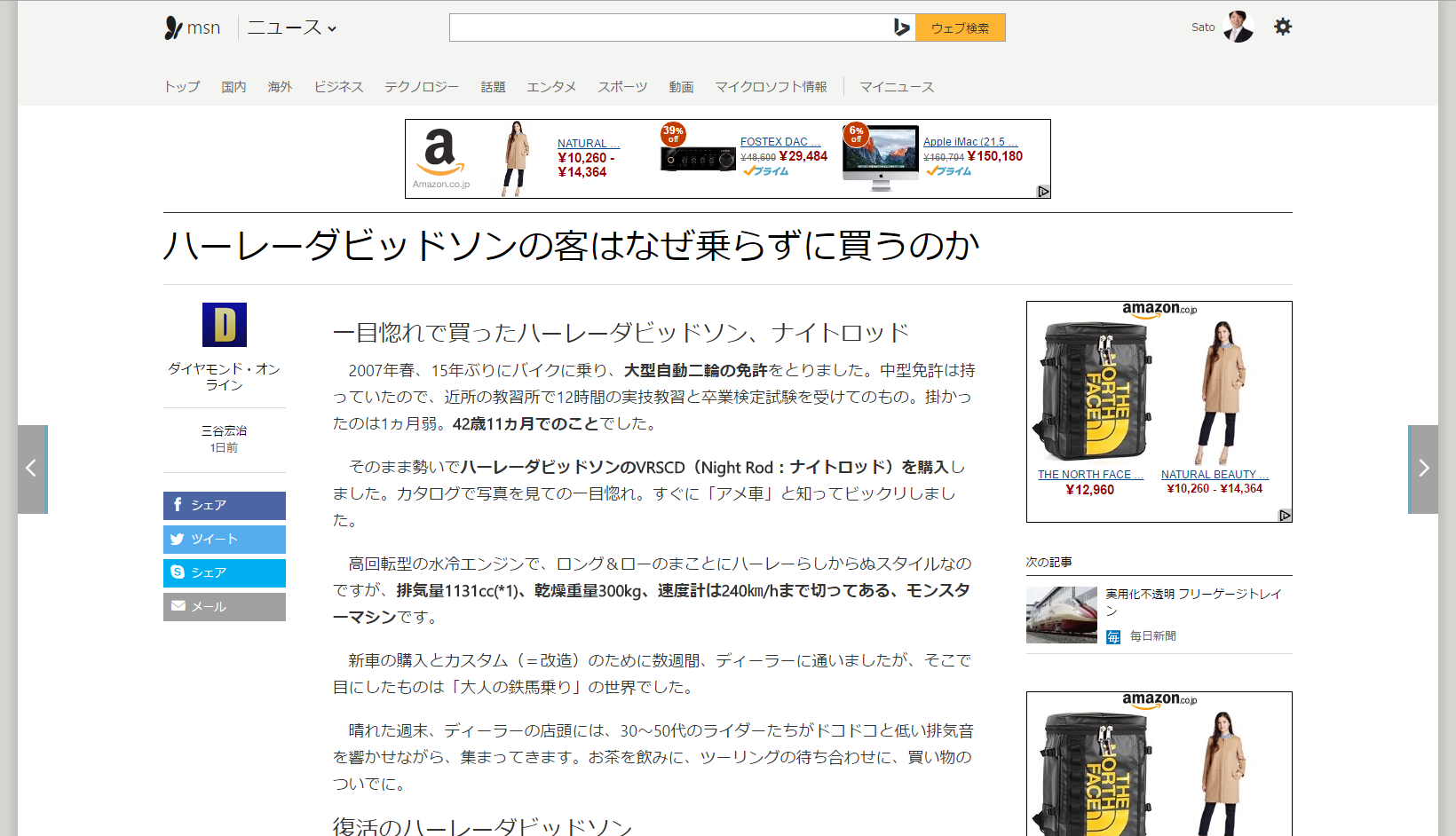This screenshot has height=836, width=1456.
Task: Click the Bing logo in search box
Action: tap(902, 28)
